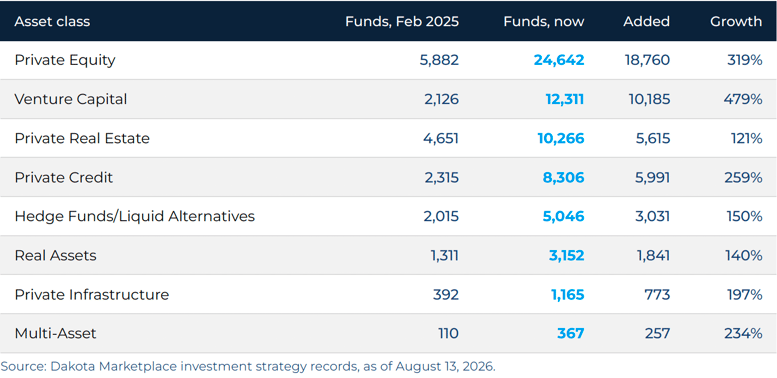Select the 140% growth cell
The height and width of the screenshot is (378, 777).
tap(745, 255)
